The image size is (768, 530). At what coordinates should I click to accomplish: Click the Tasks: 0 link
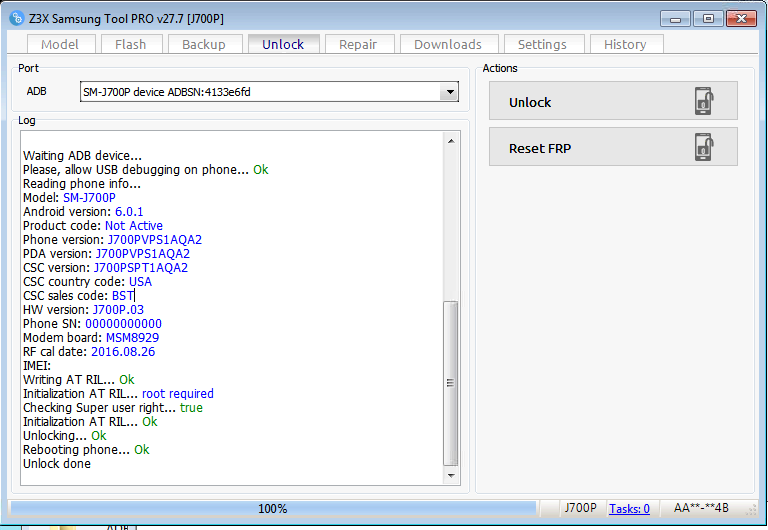tap(629, 508)
